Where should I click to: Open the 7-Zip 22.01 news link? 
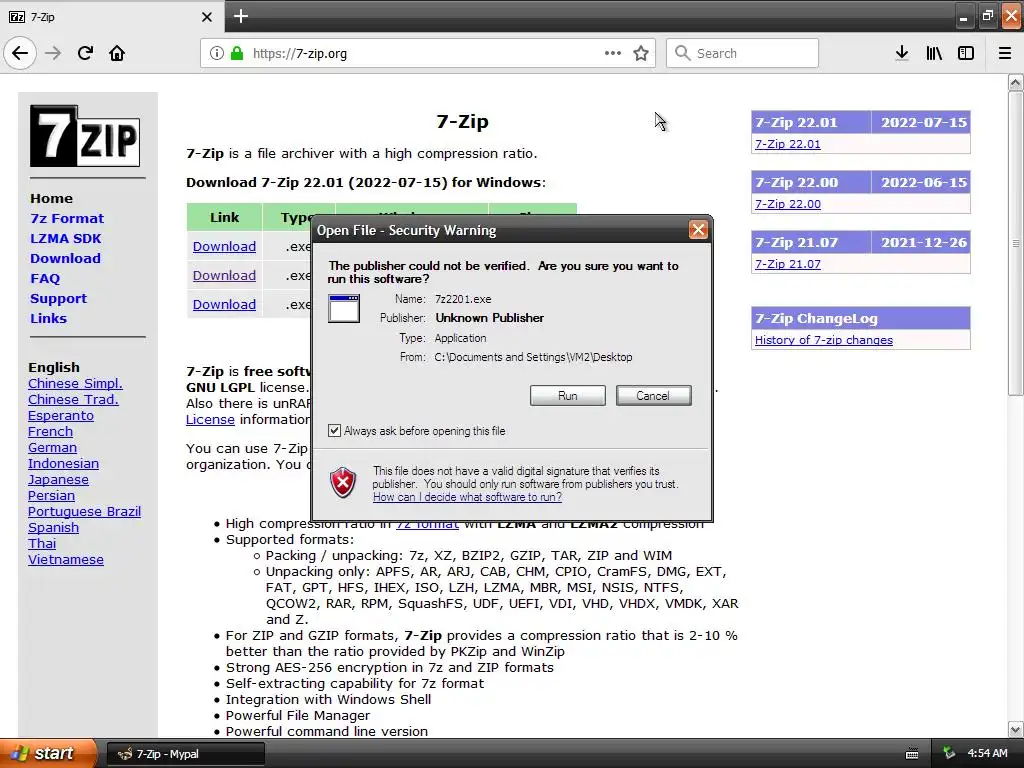[788, 144]
